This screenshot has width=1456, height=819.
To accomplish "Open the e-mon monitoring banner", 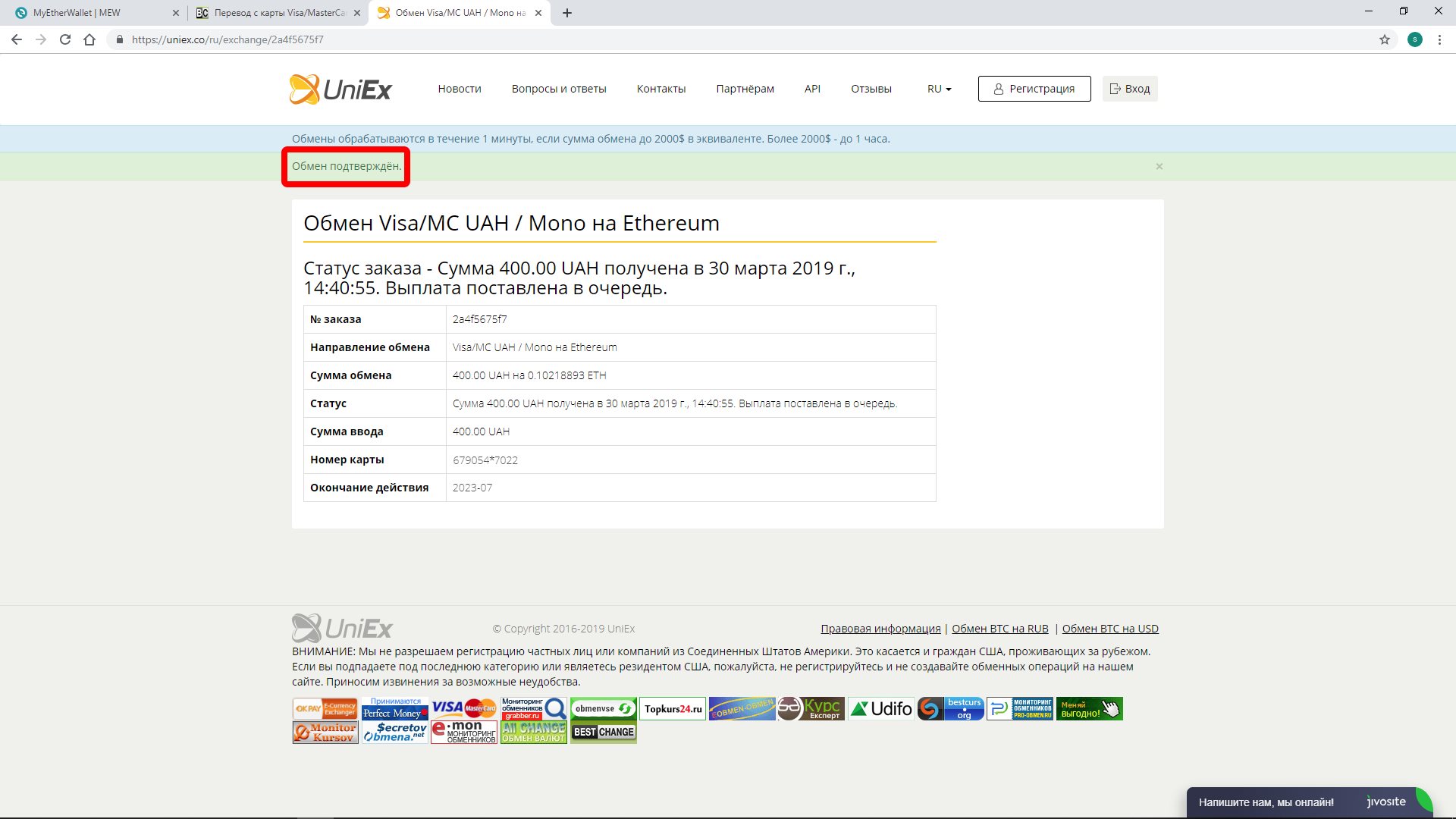I will click(x=464, y=733).
